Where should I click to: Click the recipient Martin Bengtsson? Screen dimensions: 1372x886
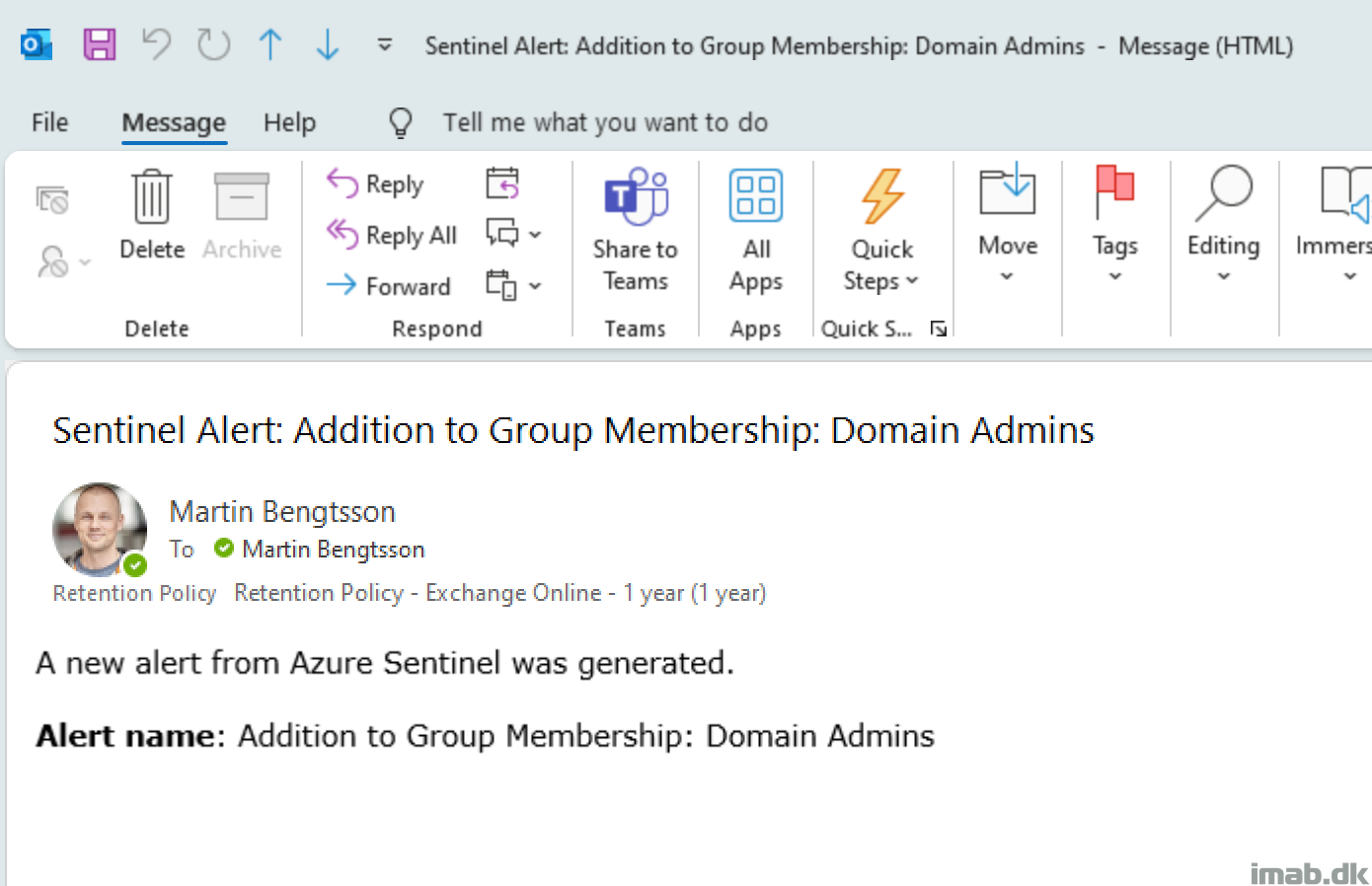click(x=334, y=550)
